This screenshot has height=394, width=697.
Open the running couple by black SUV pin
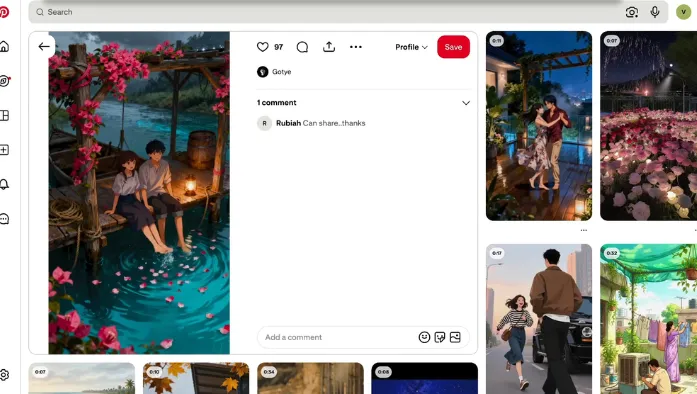539,319
